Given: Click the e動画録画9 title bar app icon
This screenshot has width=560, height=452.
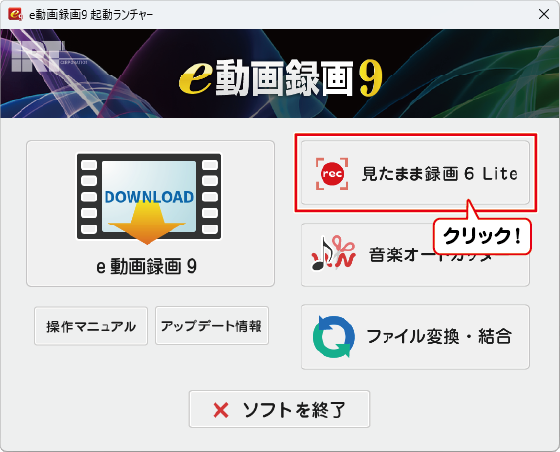Looking at the screenshot, I should [15, 14].
